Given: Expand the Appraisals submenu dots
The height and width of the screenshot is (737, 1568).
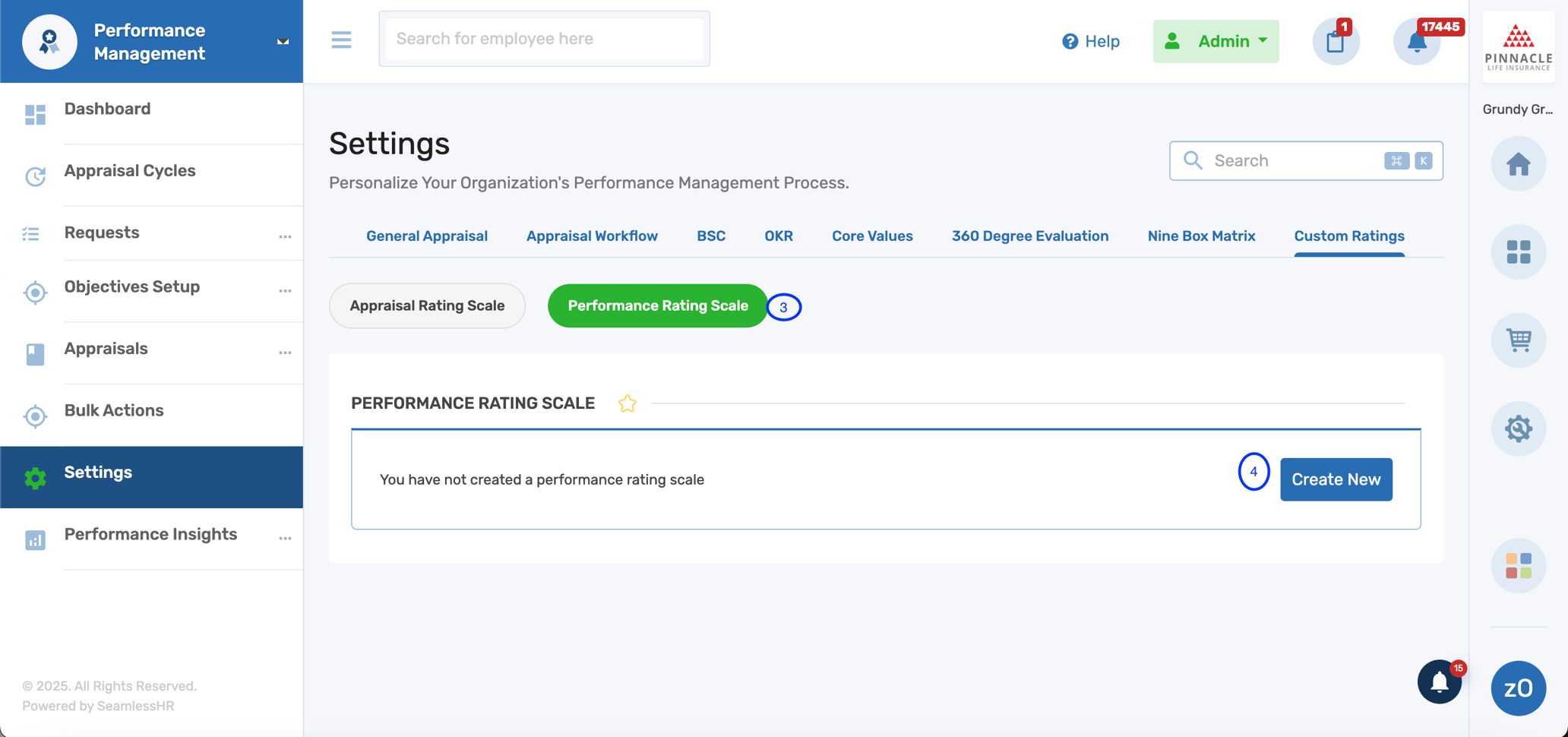Looking at the screenshot, I should 285,353.
